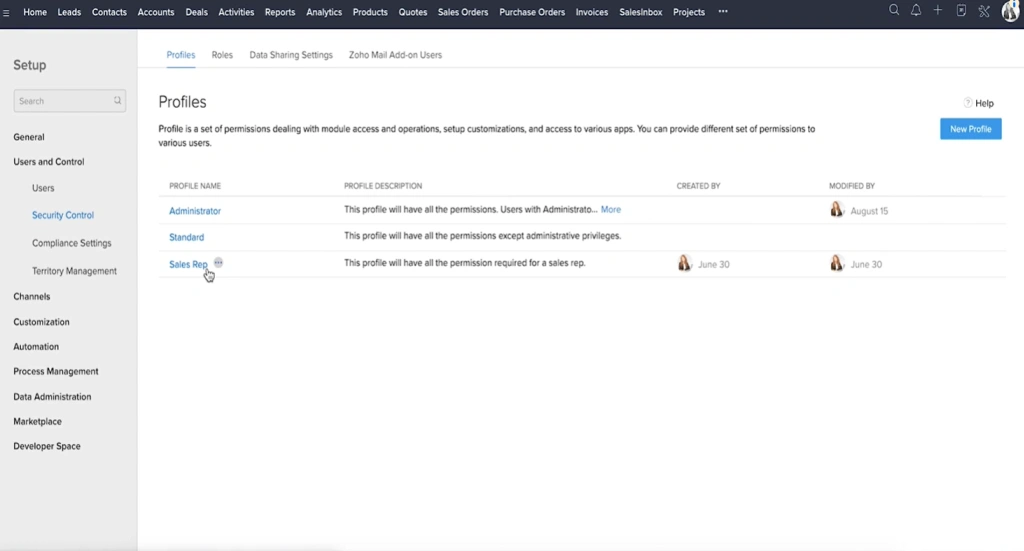
Task: Open Users under Users and Control
Action: click(43, 188)
